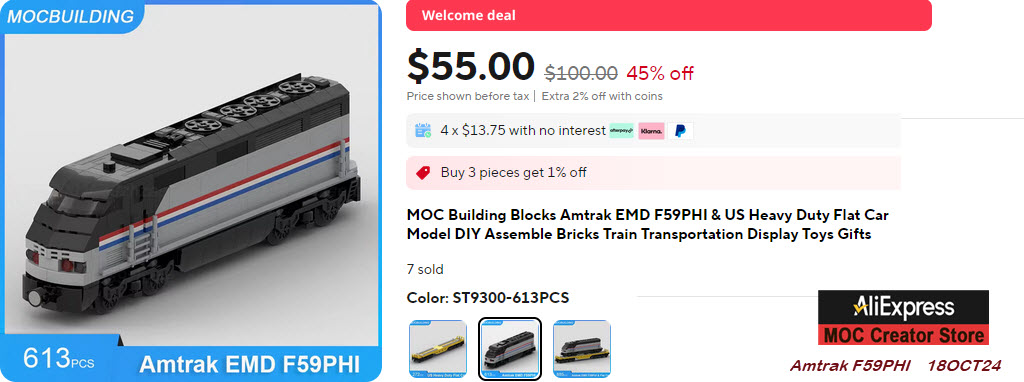Click the 4 x $13.75 installment text

coord(522,131)
